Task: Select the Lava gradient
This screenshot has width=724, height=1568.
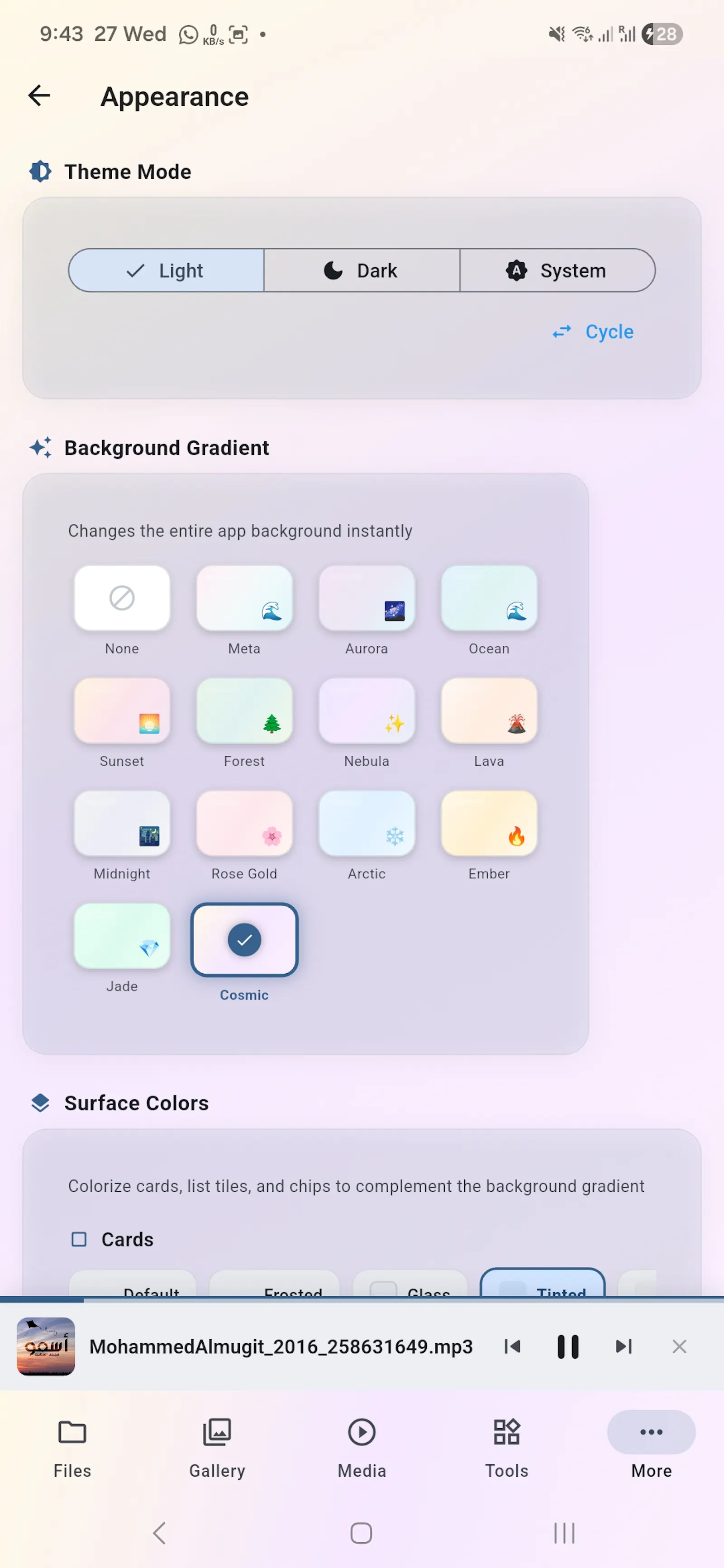Action: 489,711
